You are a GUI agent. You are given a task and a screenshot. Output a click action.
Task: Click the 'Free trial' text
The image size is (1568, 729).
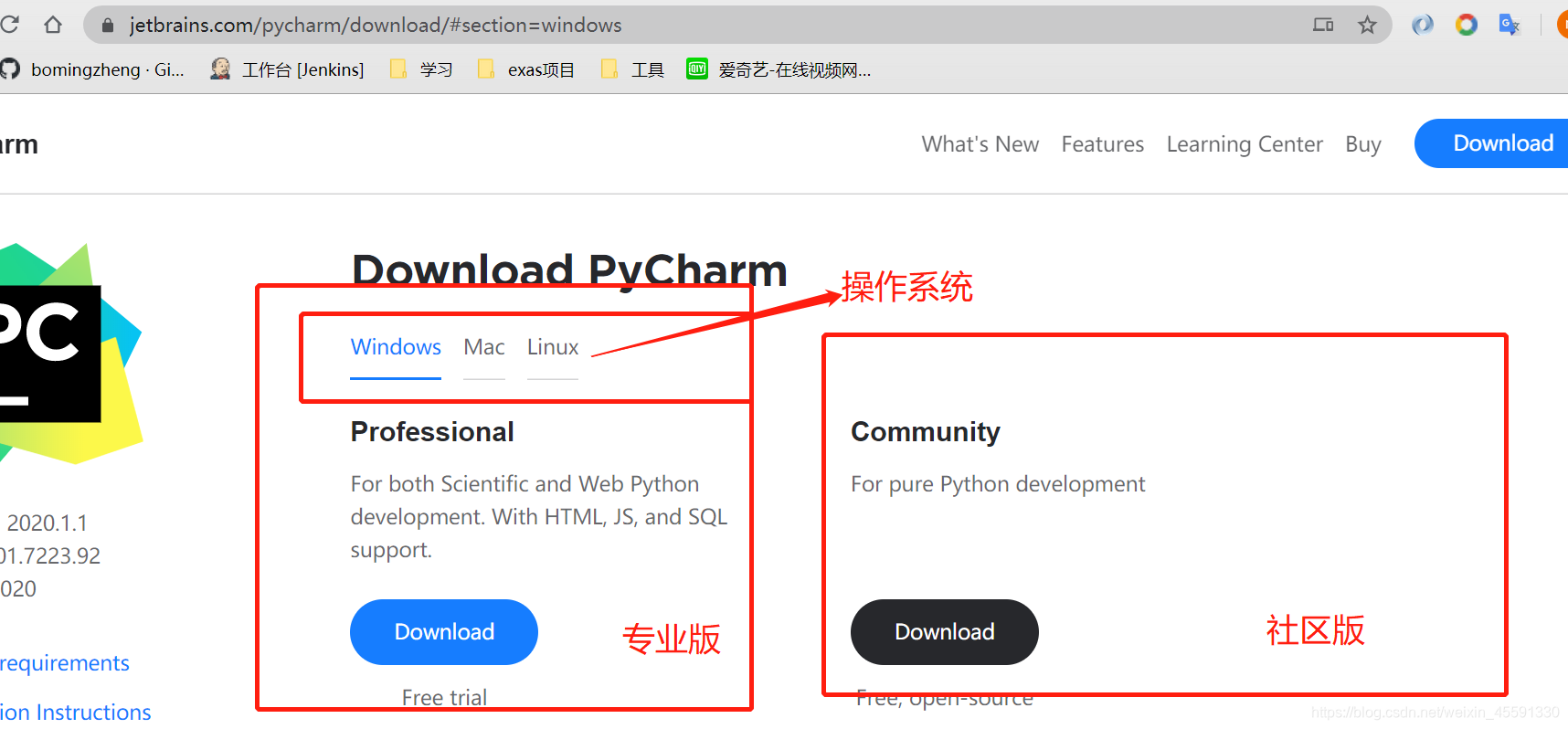click(444, 698)
